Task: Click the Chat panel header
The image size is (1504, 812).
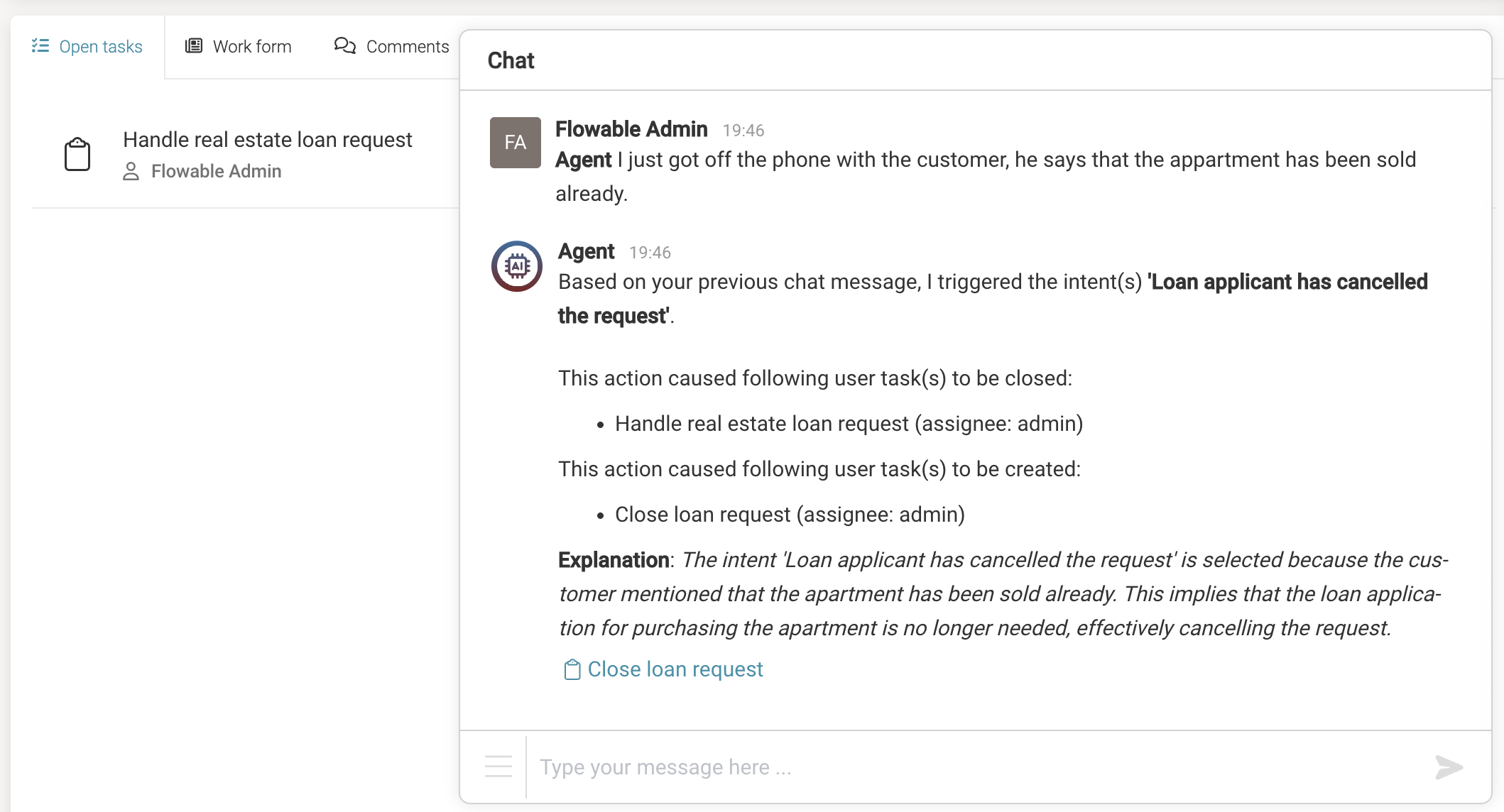Action: (x=510, y=60)
